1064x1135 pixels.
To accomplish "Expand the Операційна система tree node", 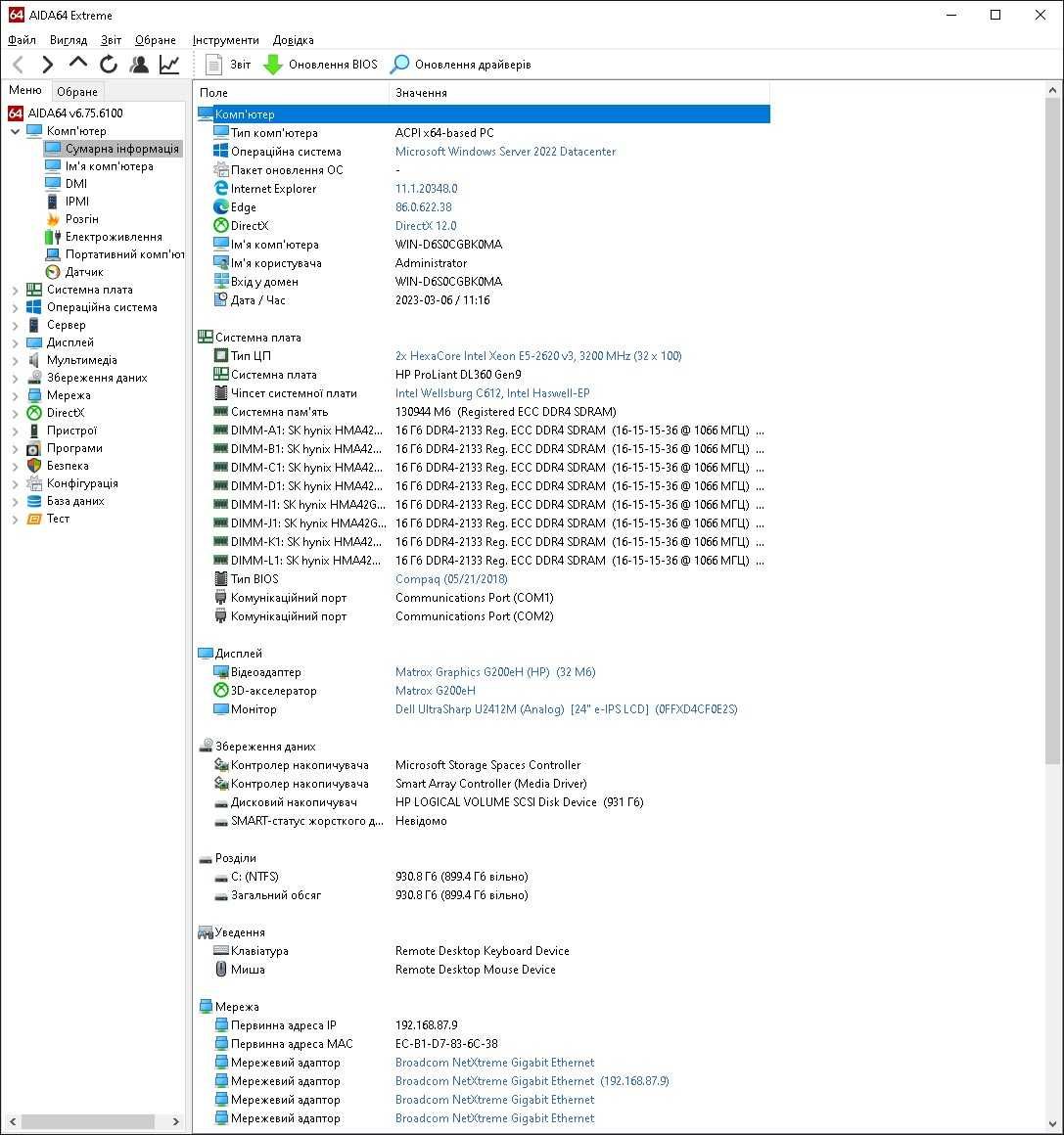I will pos(16,307).
